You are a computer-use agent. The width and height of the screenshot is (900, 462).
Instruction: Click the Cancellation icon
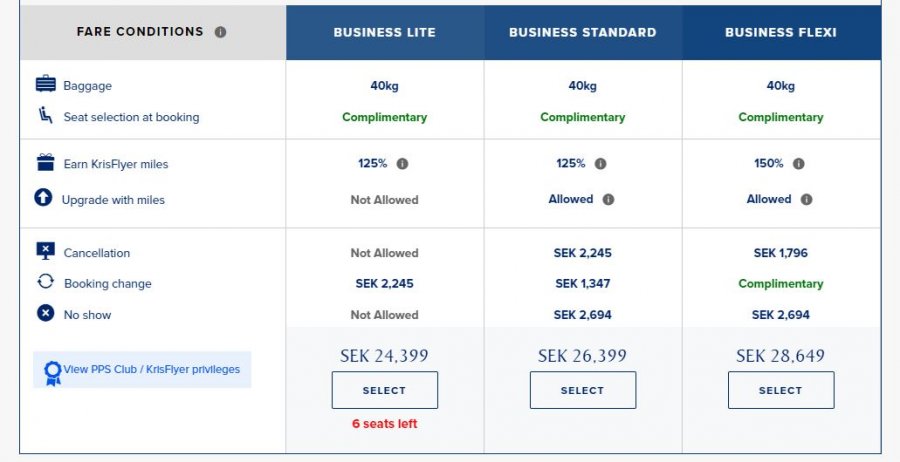(x=45, y=252)
